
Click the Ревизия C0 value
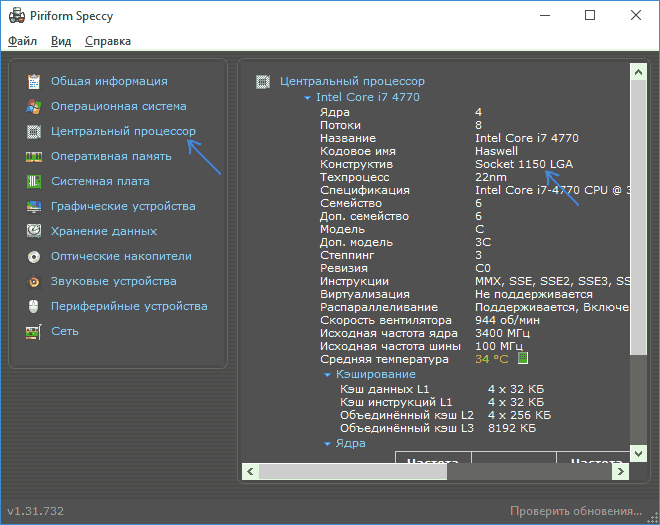483,268
